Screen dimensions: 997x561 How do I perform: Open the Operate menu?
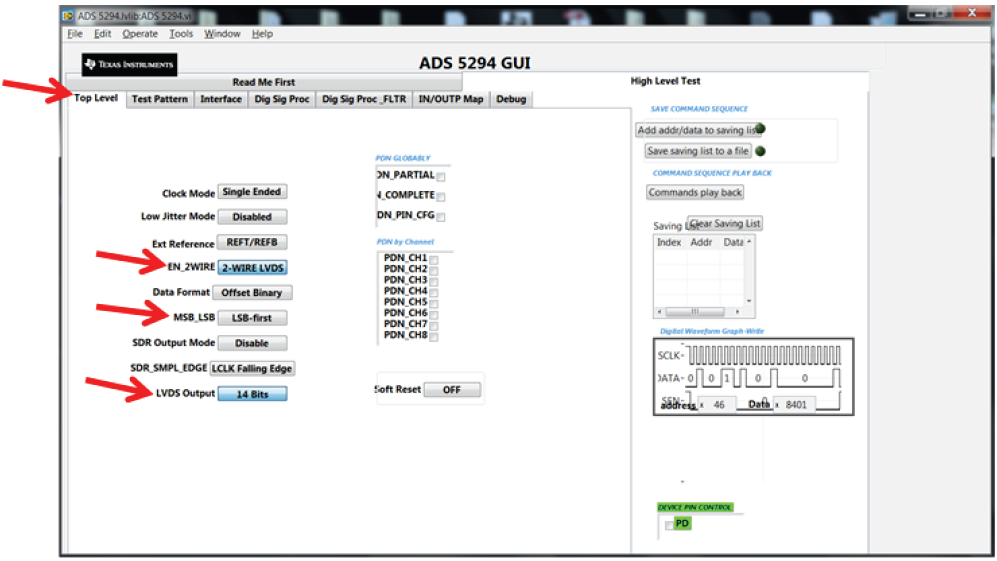[x=140, y=34]
